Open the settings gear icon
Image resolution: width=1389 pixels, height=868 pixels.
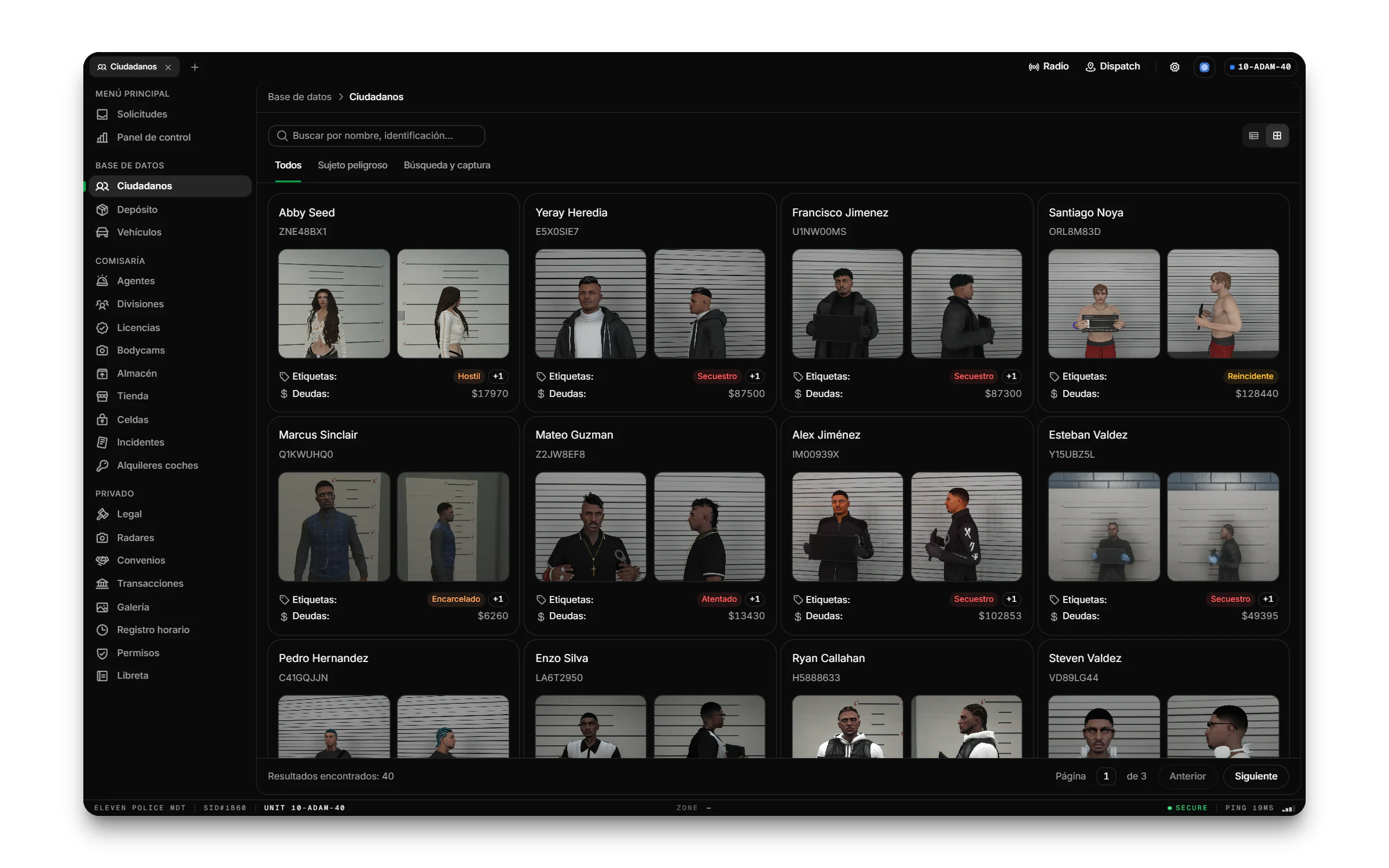1174,67
